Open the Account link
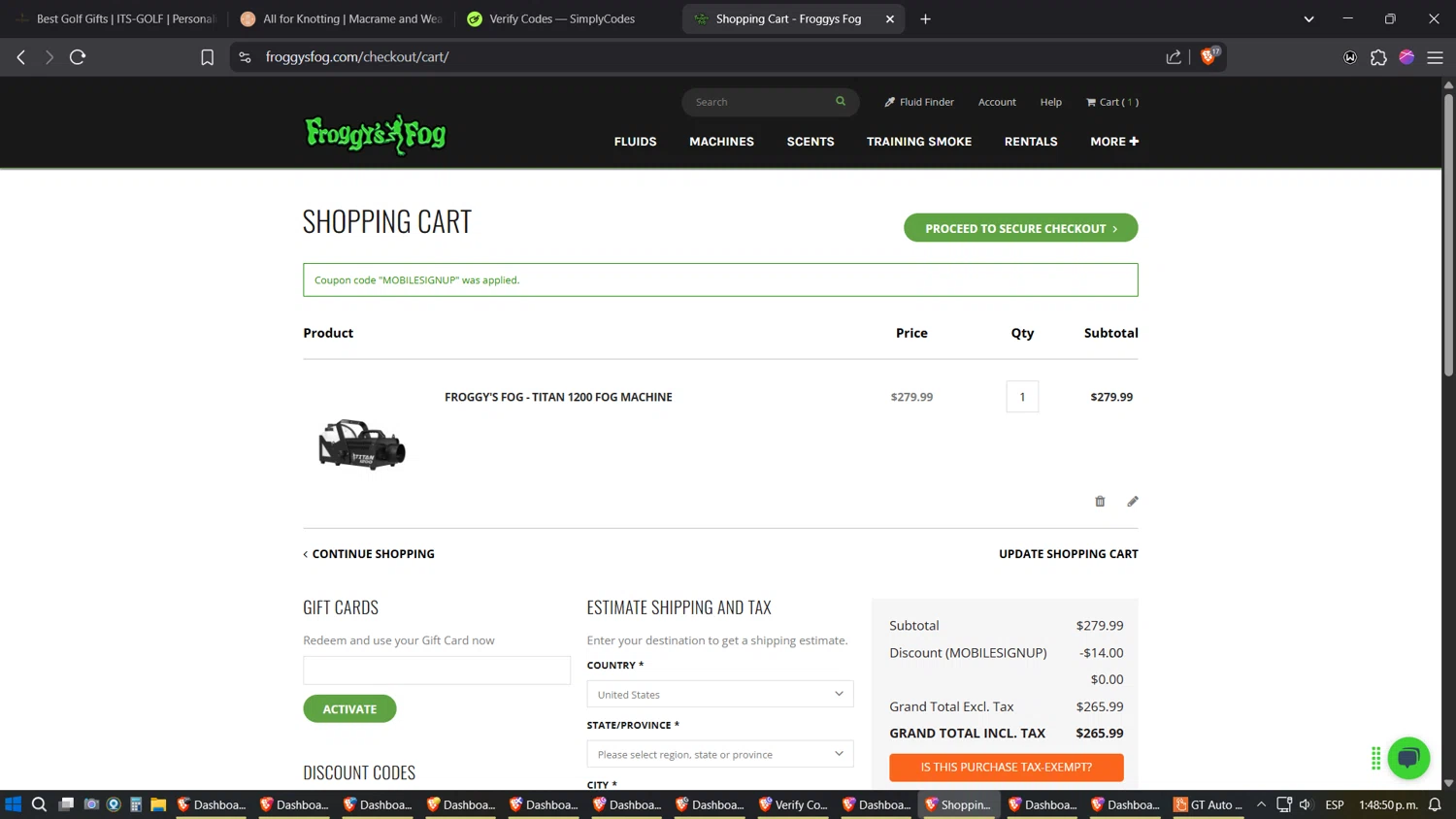Viewport: 1456px width, 819px height. [997, 102]
